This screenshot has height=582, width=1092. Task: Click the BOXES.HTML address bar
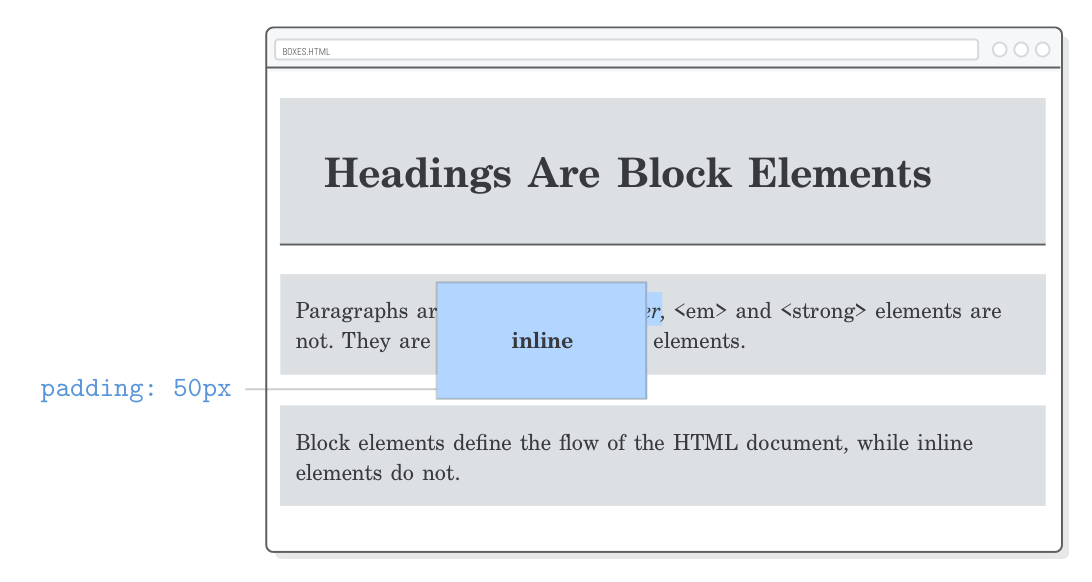pyautogui.click(x=627, y=48)
